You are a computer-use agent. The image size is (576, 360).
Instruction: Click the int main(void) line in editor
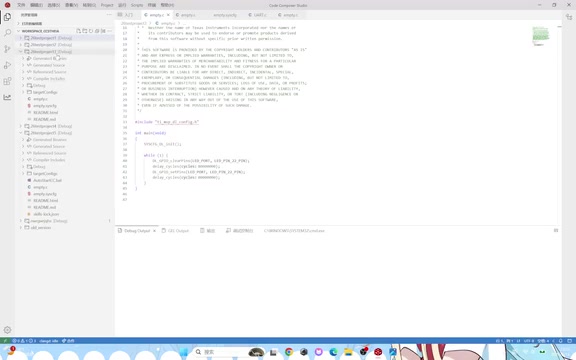tap(151, 133)
